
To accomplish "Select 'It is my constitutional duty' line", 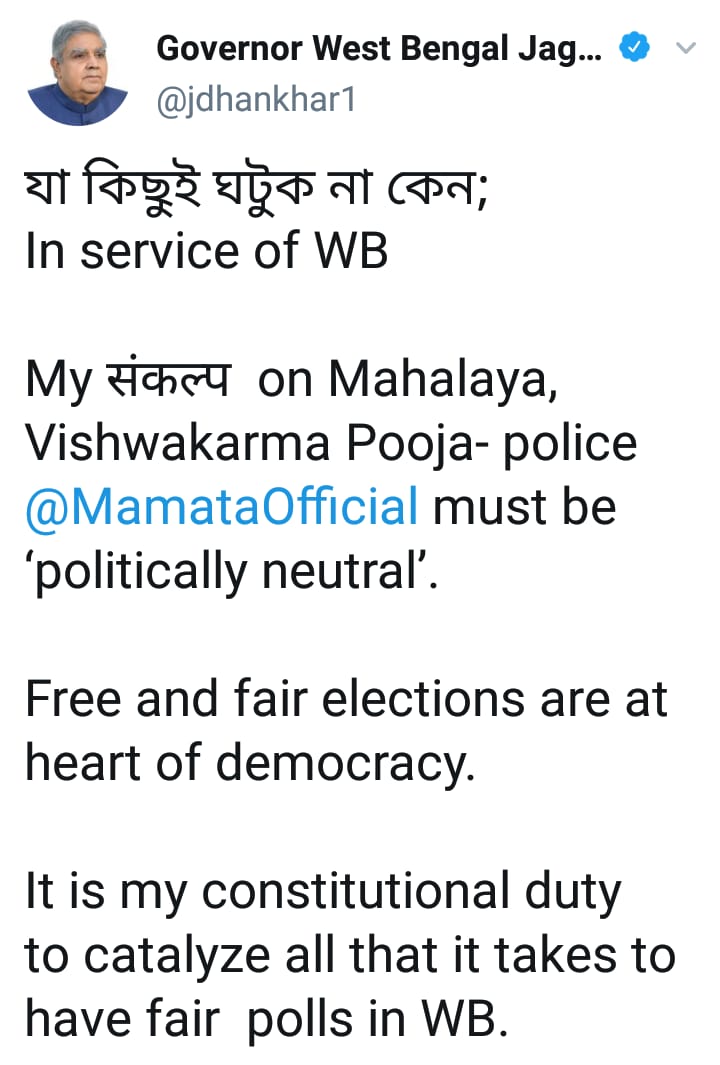I will pos(323,892).
